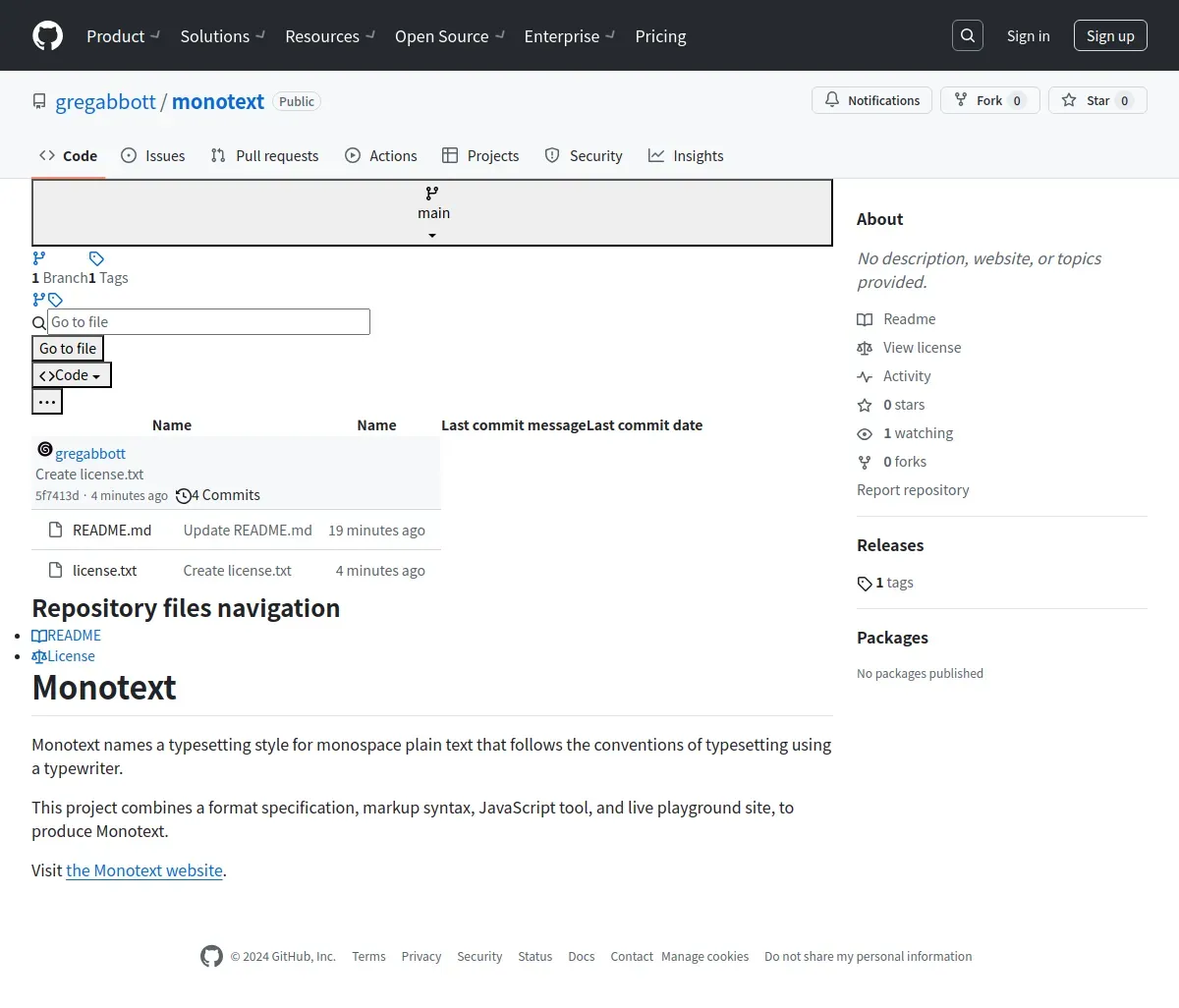Open the Monotext website link

[144, 870]
